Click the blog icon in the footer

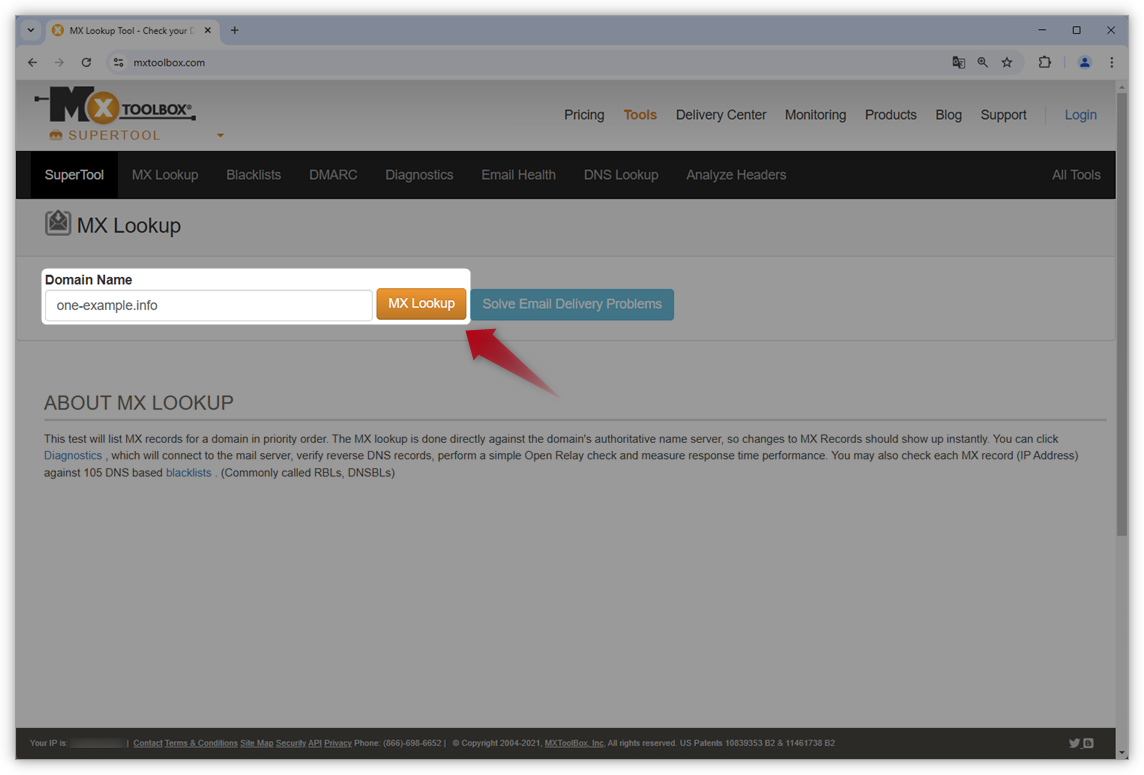point(1088,743)
